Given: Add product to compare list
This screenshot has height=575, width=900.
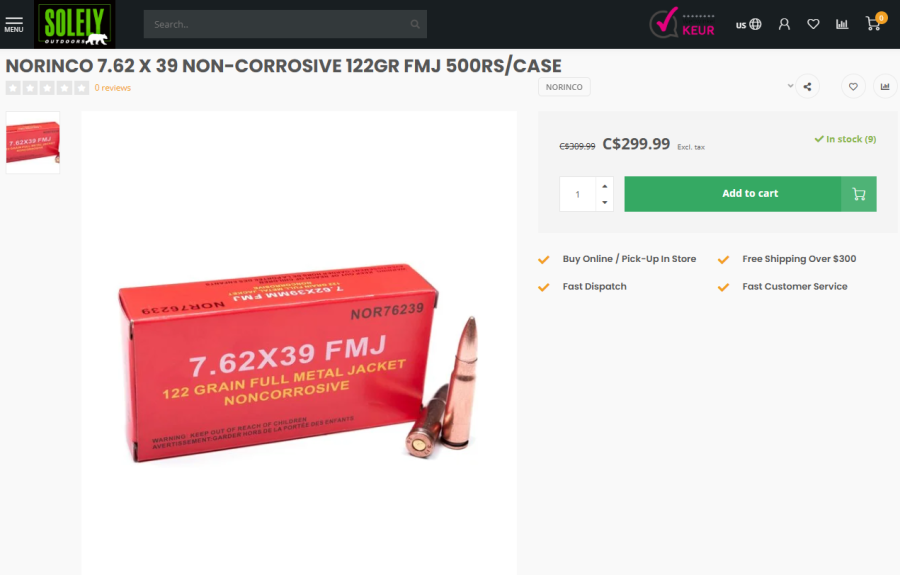Looking at the screenshot, I should tap(885, 87).
